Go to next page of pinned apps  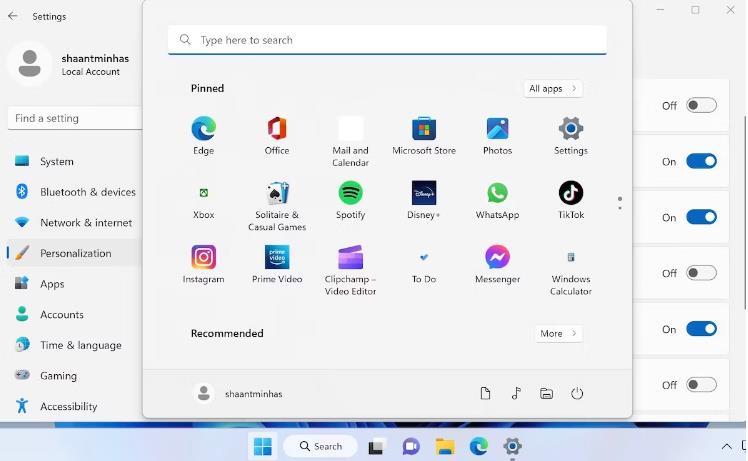point(620,208)
